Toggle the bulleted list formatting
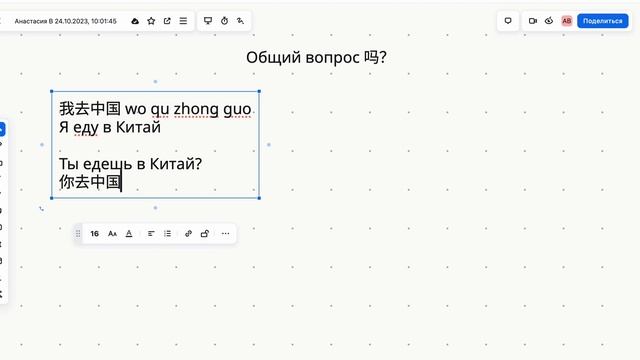 coord(167,233)
